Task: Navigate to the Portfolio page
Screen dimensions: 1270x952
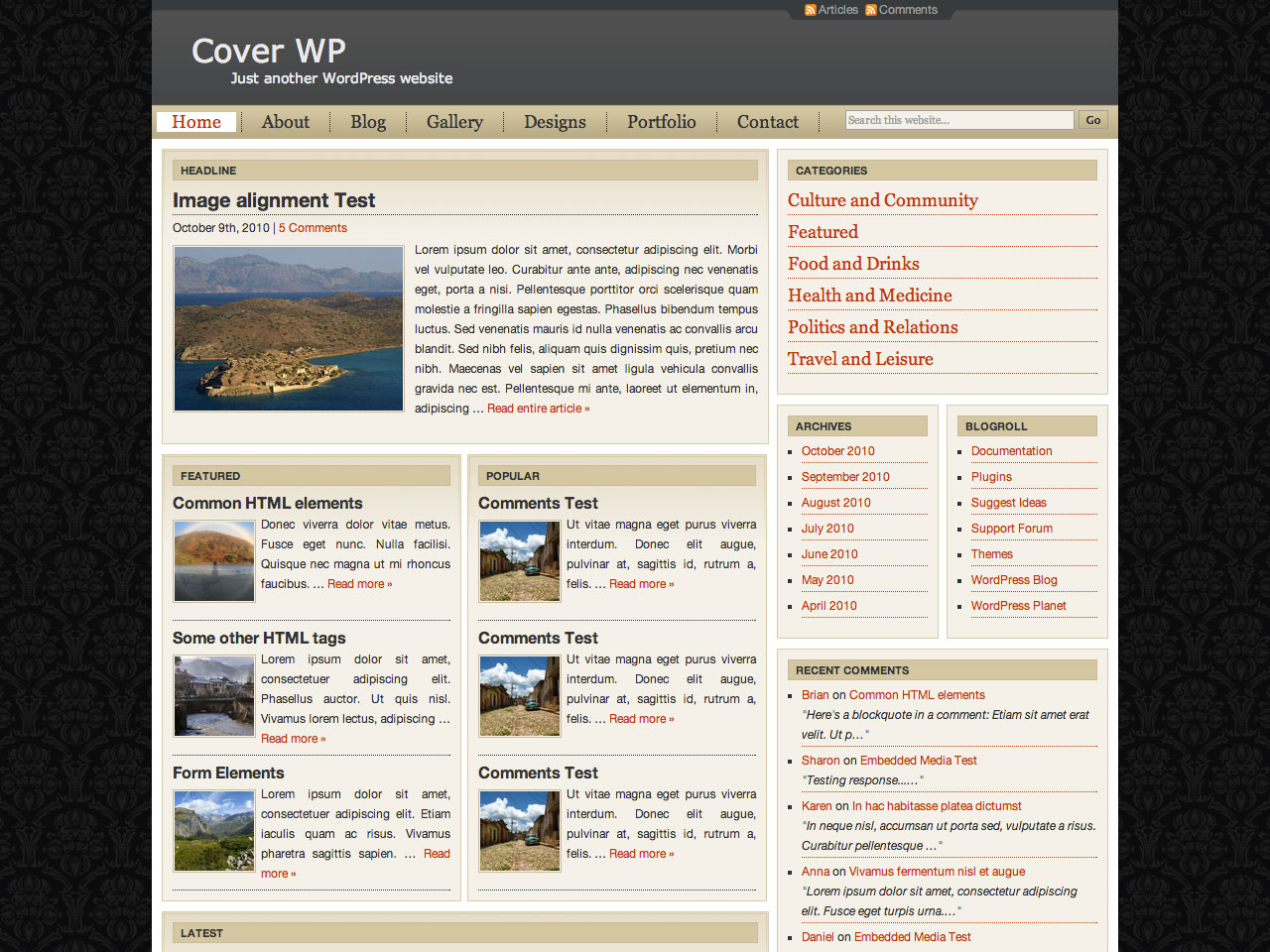Action: point(661,122)
